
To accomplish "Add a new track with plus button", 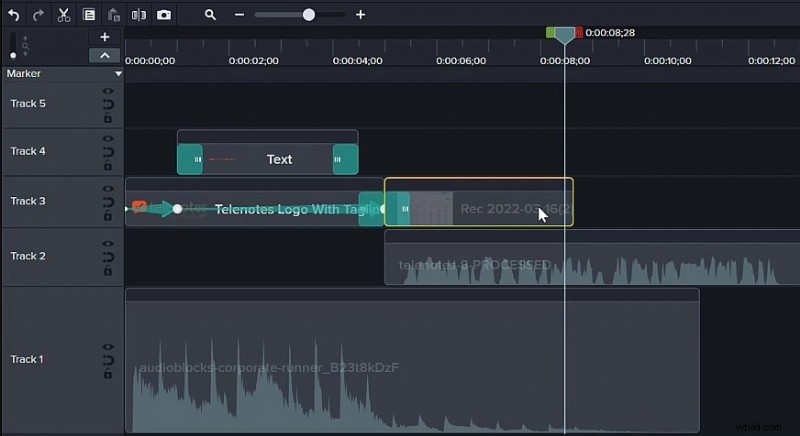I will (105, 37).
